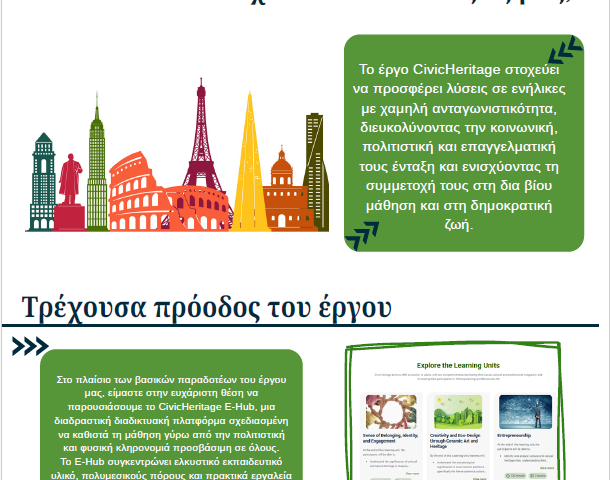This screenshot has width=610, height=480.
Task: Click the text "μάθηση και στη δημοκρατική"
Action: coord(459,205)
